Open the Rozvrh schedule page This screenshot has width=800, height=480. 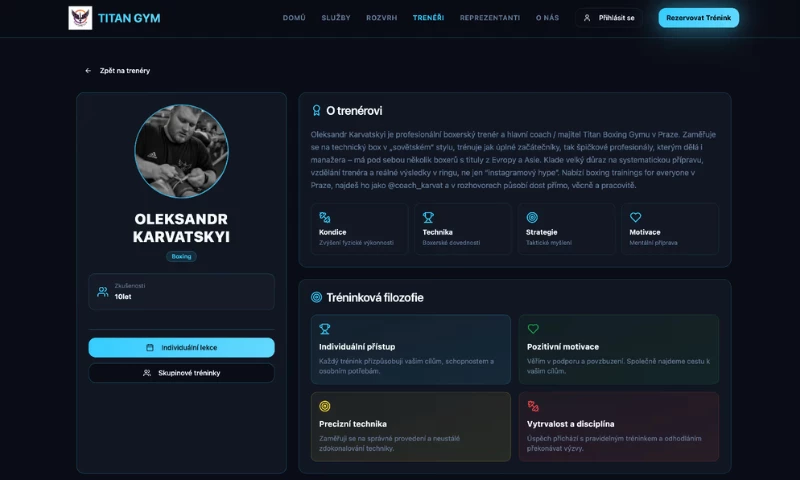[382, 18]
